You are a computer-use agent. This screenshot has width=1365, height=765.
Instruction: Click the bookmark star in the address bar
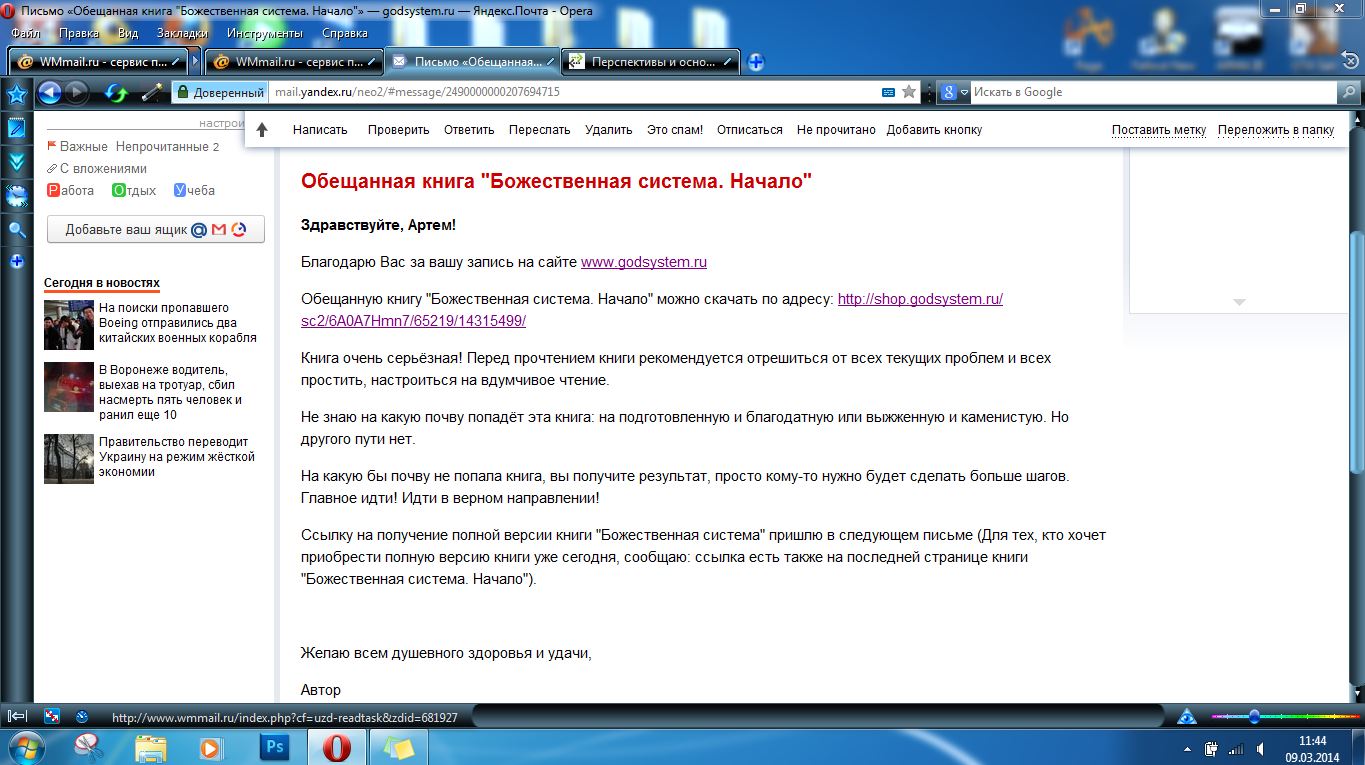click(x=909, y=92)
